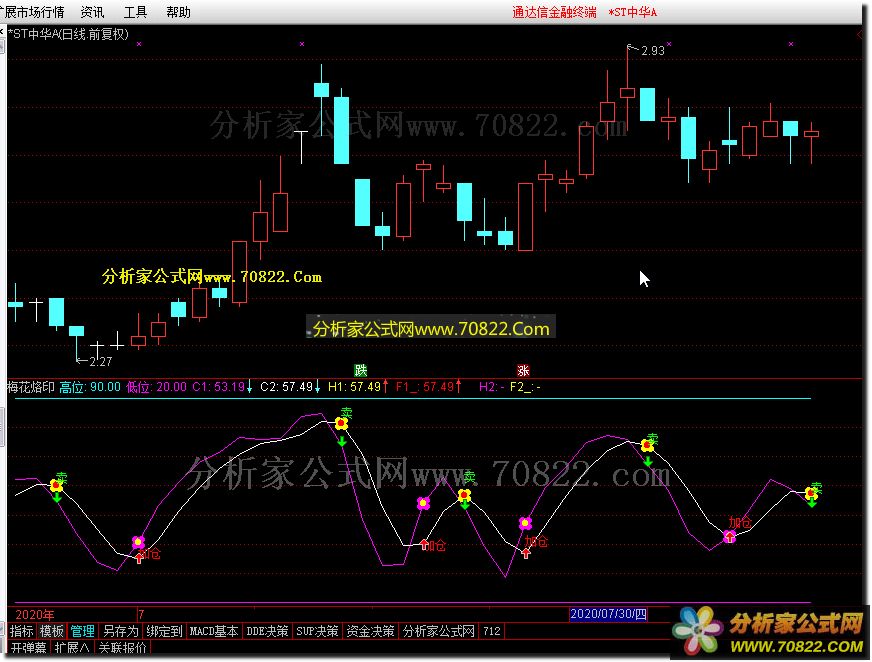Click the 2020年 time axis label
The width and height of the screenshot is (872, 662).
point(34,615)
